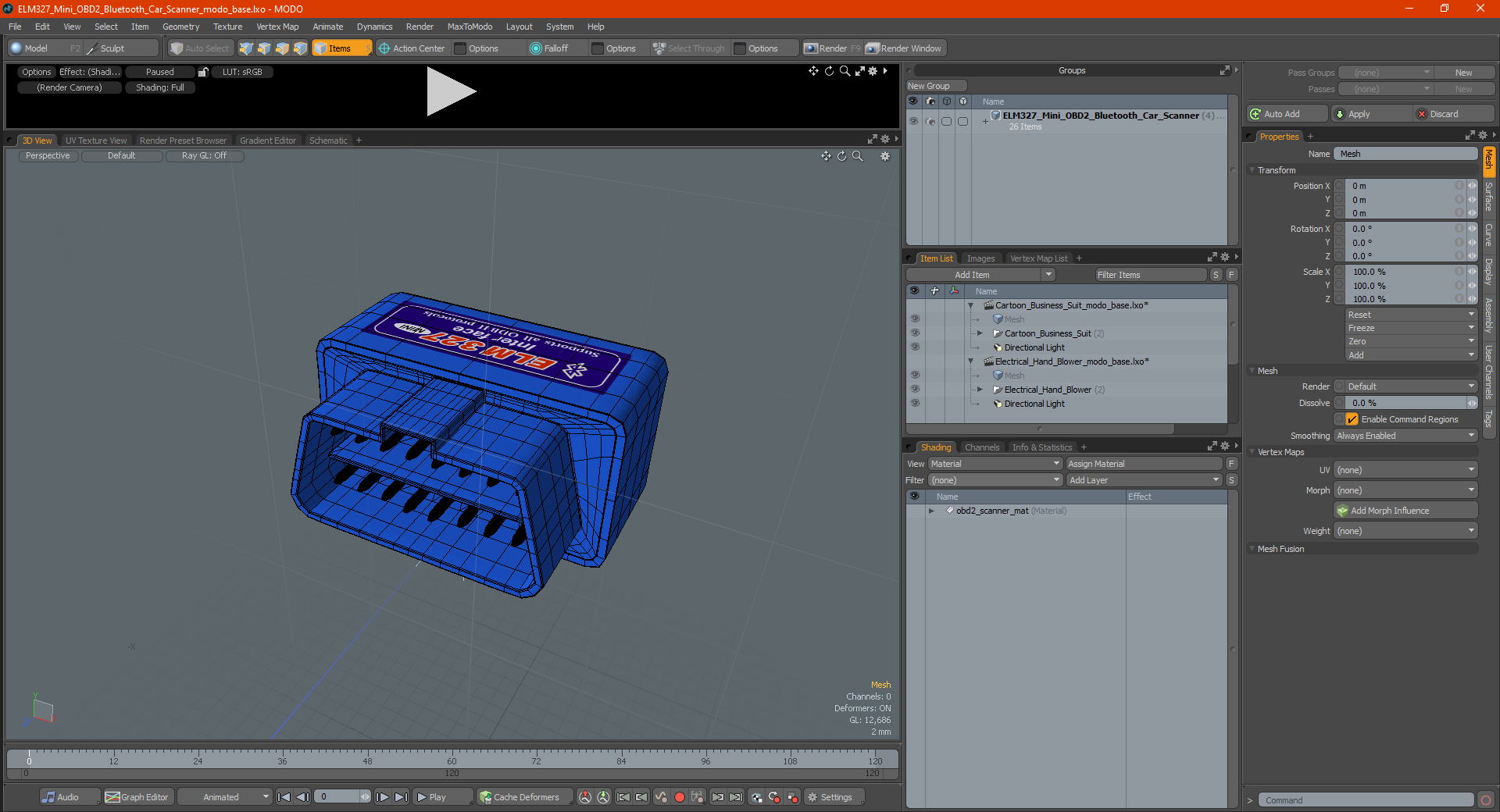Click zoom icon in 3D viewport
The height and width of the screenshot is (812, 1500).
click(x=857, y=156)
